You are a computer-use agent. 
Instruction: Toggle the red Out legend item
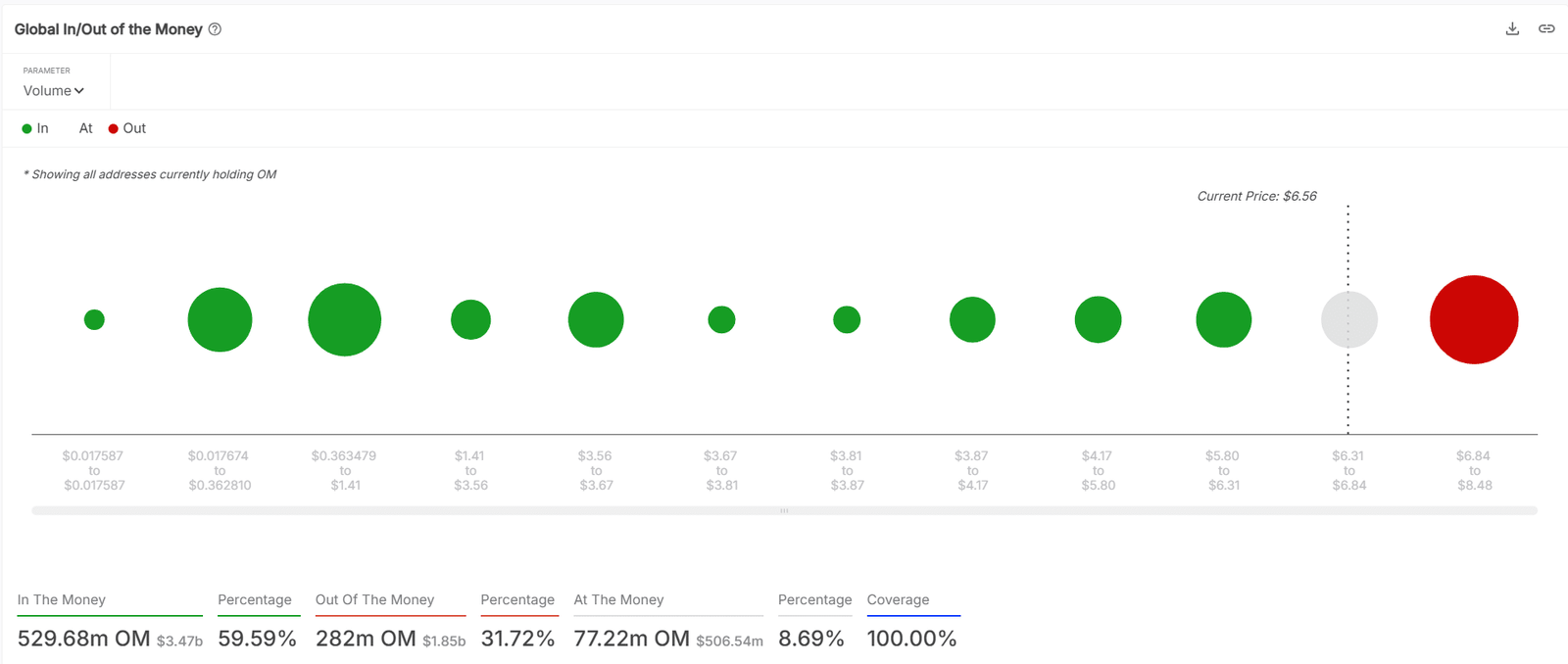[x=127, y=128]
